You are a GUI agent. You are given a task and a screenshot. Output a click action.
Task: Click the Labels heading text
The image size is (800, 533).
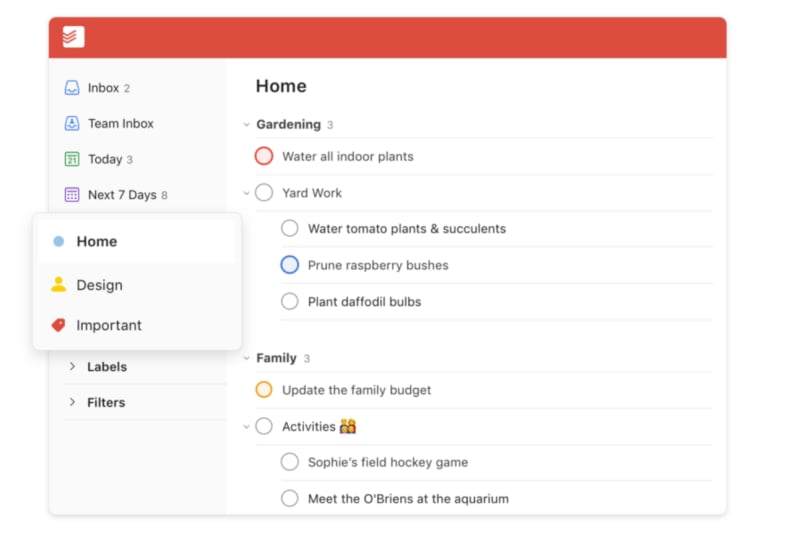107,367
